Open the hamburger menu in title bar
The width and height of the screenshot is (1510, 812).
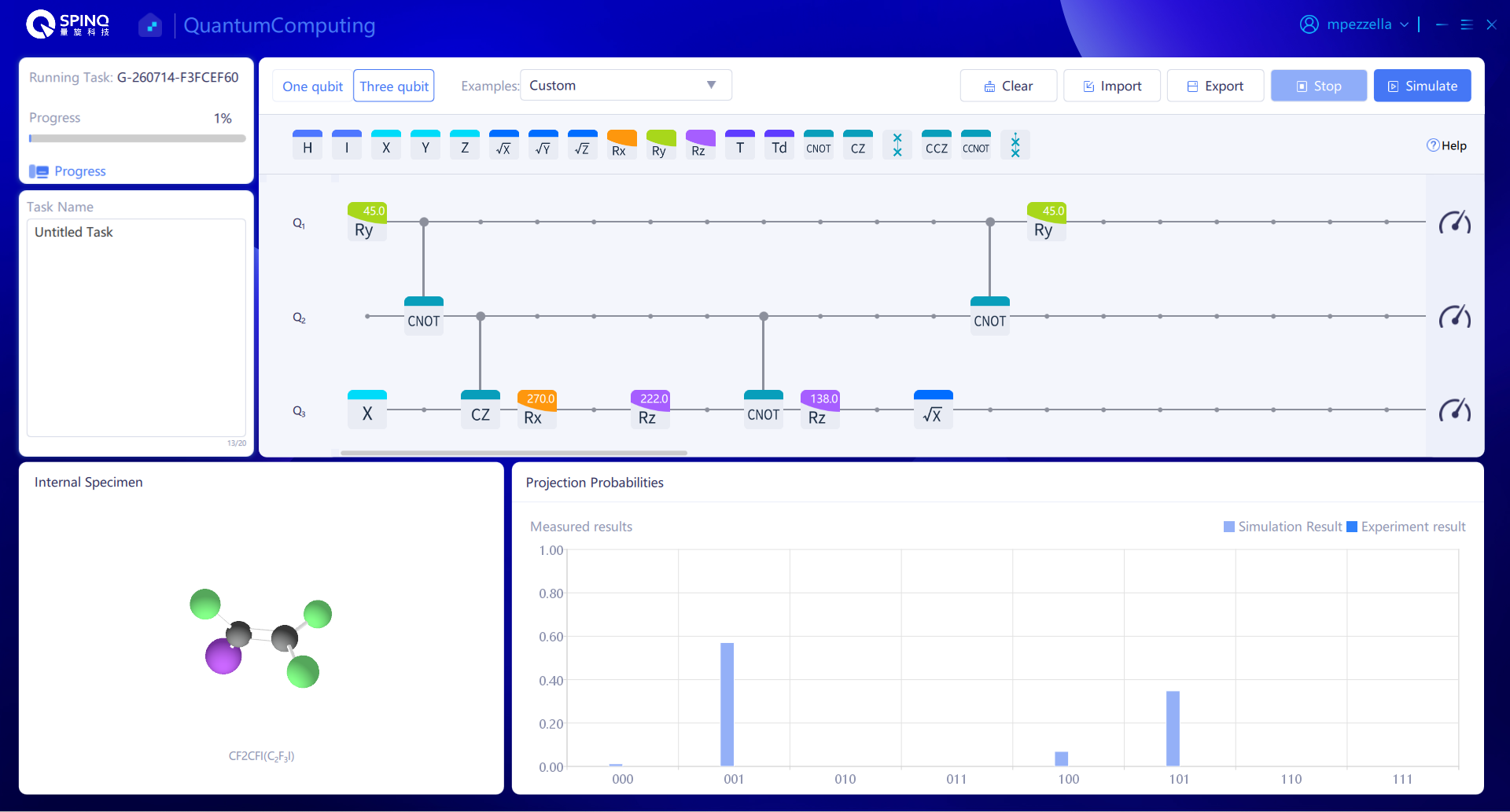click(x=1466, y=24)
